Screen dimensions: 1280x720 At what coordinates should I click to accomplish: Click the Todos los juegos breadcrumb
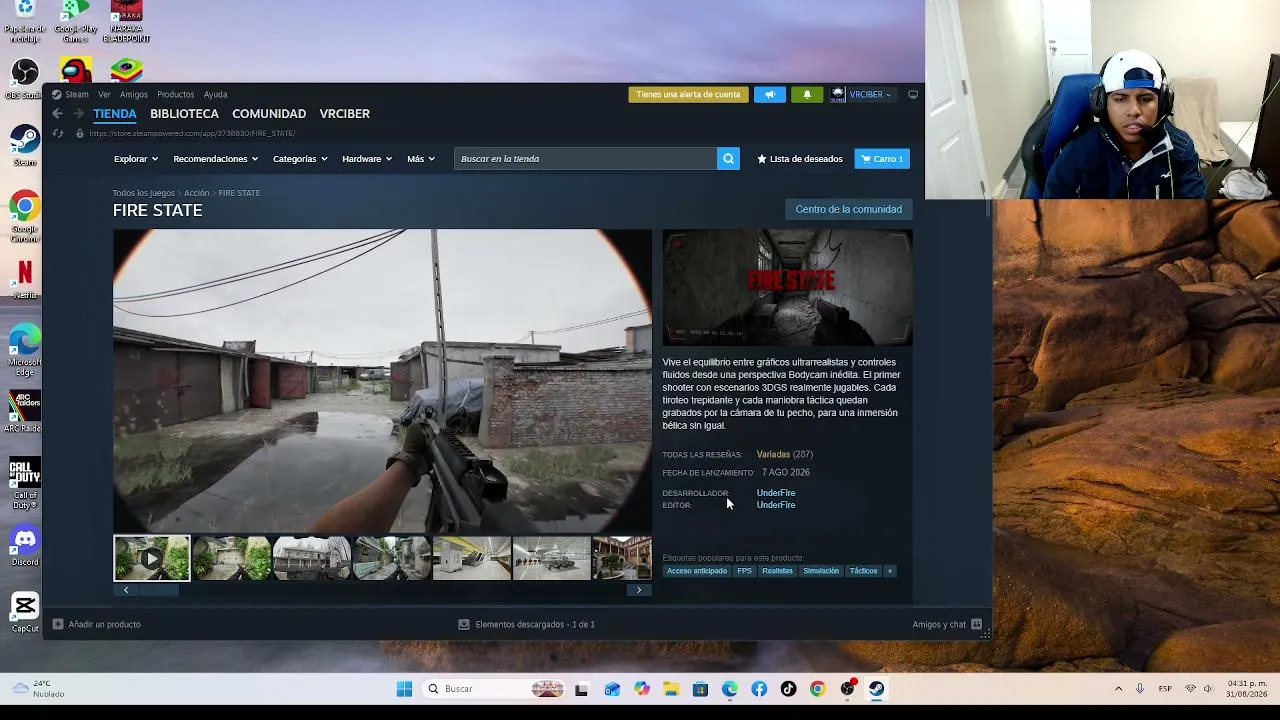coord(144,193)
